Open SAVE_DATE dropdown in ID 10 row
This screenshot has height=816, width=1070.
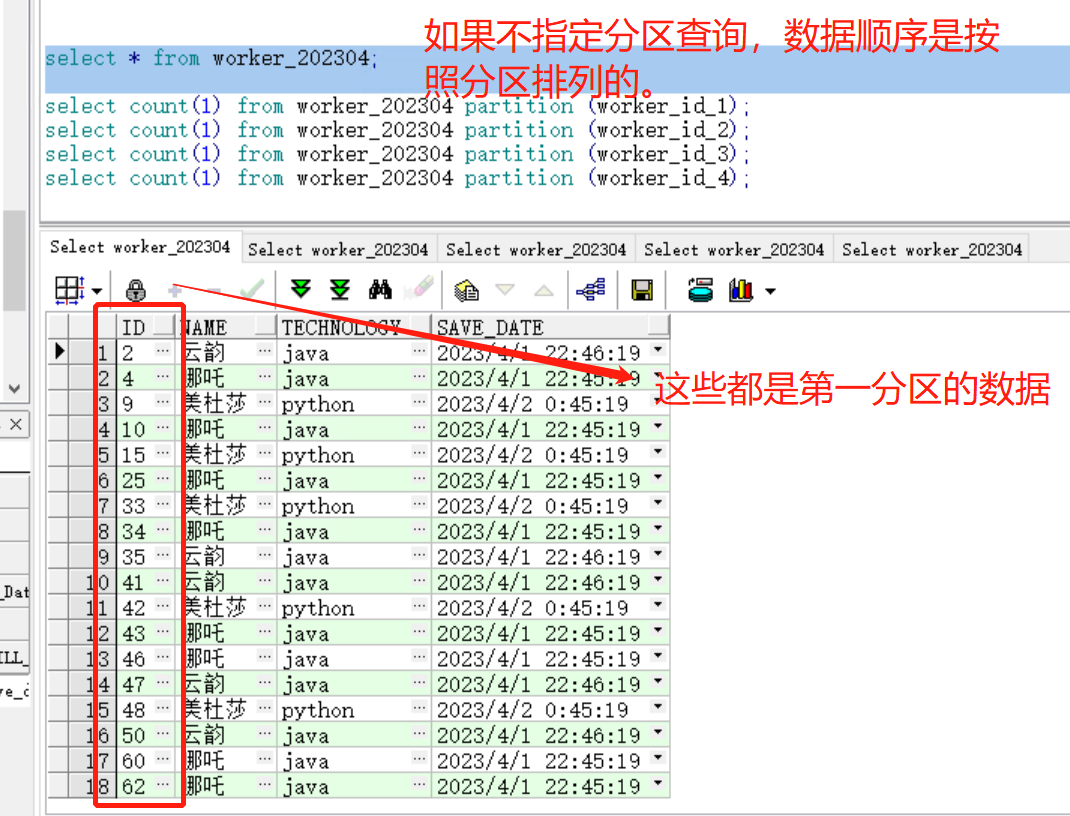point(658,426)
